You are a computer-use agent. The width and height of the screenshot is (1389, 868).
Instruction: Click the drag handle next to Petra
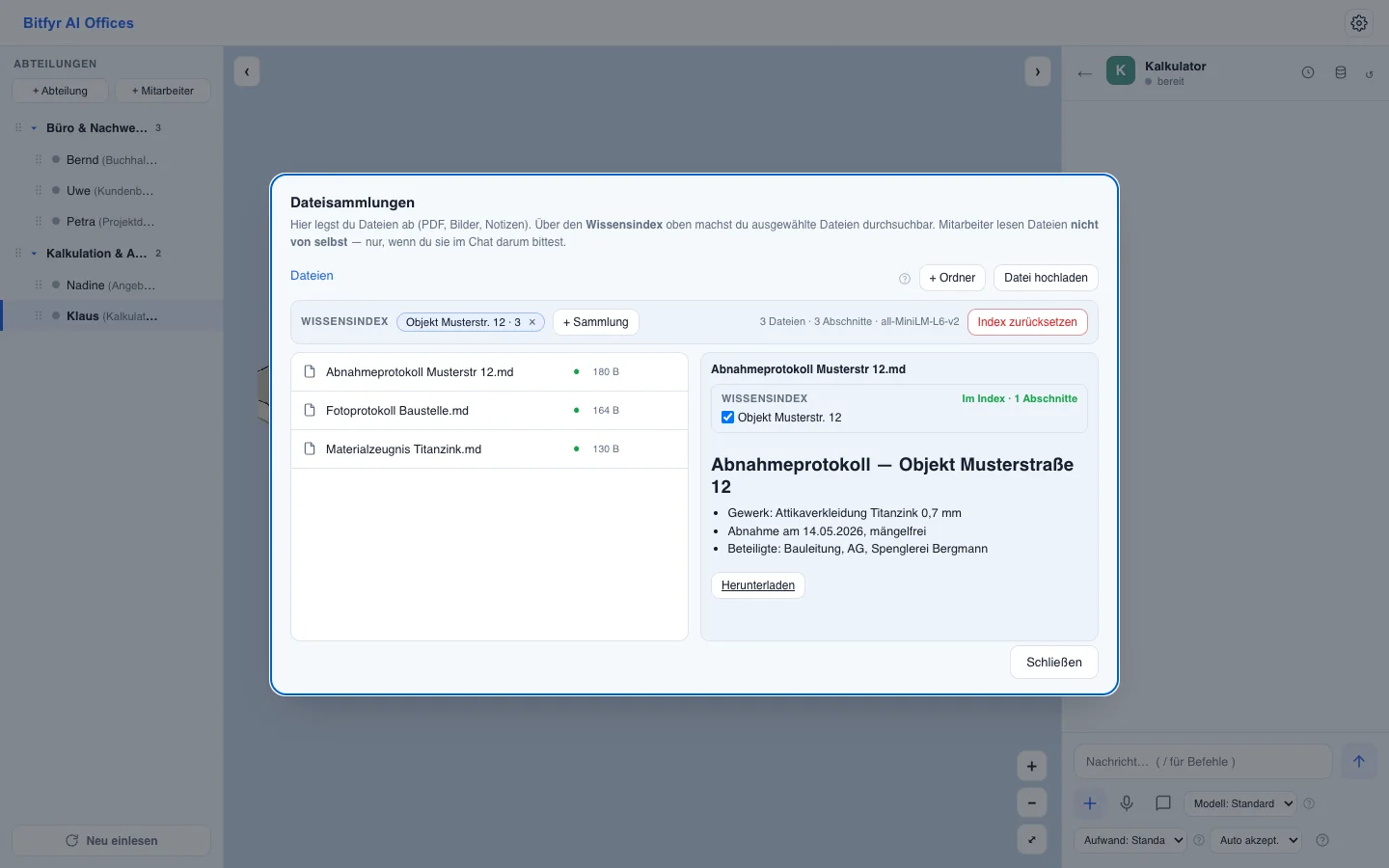pos(39,222)
